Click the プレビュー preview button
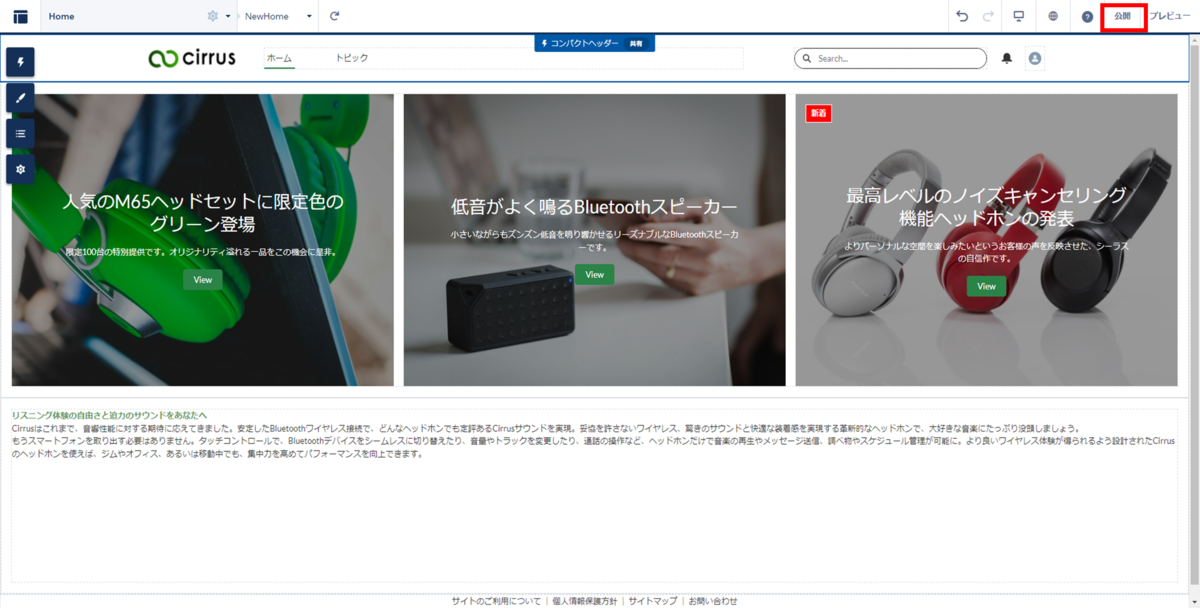This screenshot has width=1200, height=608. 1169,16
